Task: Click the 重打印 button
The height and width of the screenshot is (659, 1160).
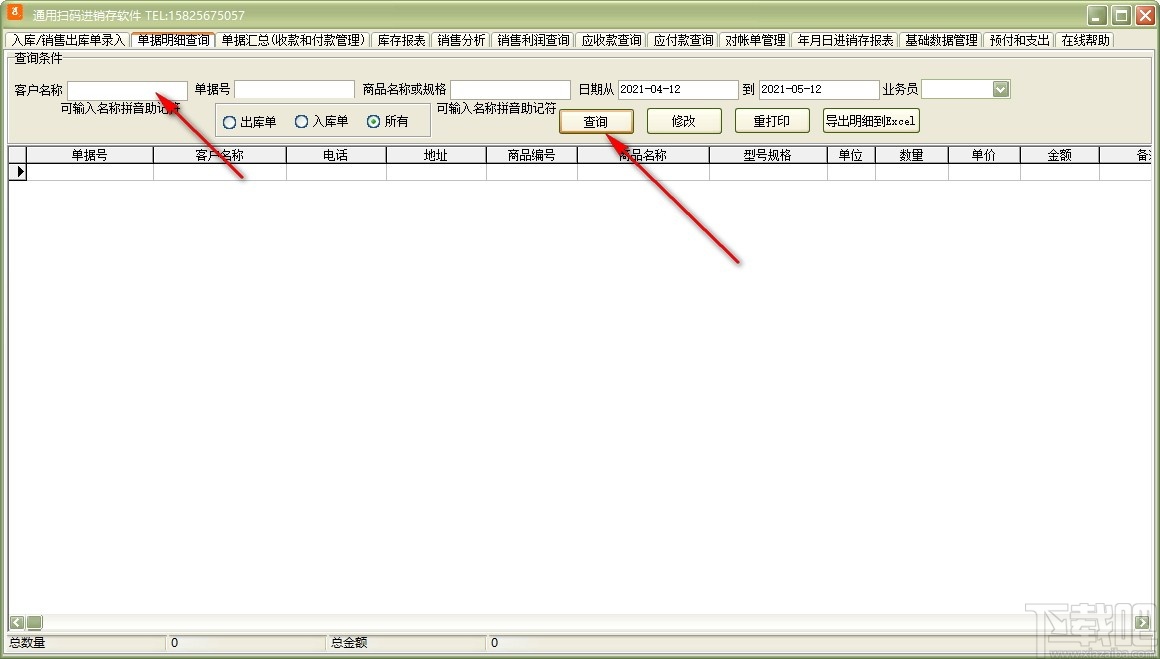Action: [771, 120]
